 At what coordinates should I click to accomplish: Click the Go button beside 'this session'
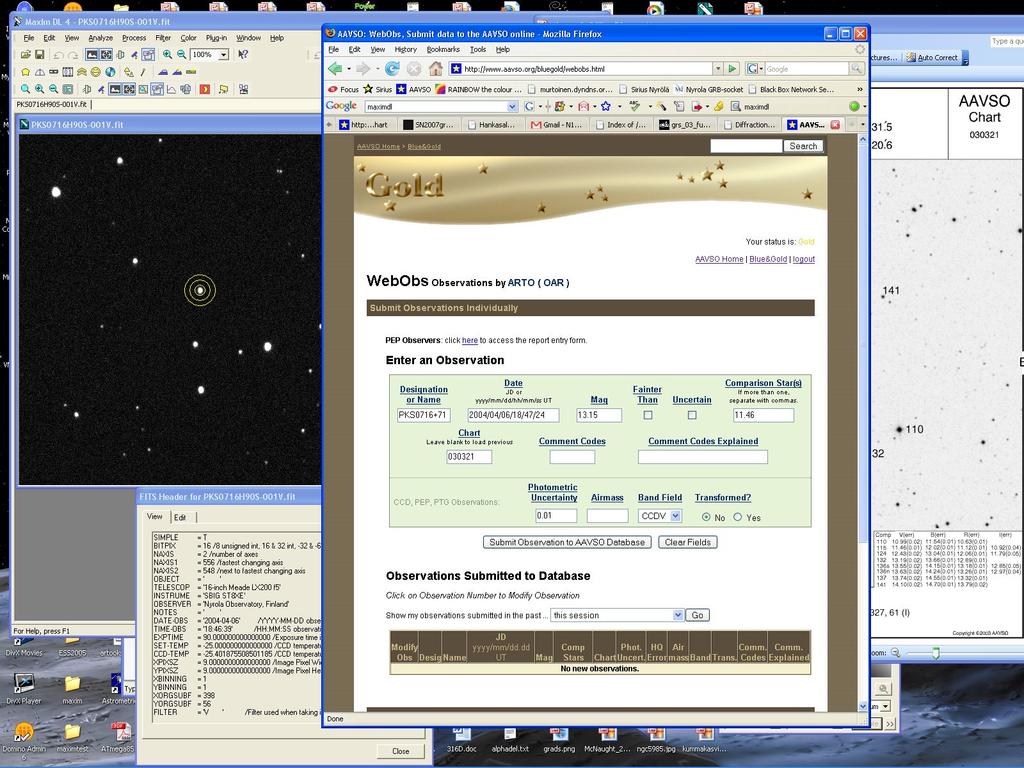click(697, 615)
